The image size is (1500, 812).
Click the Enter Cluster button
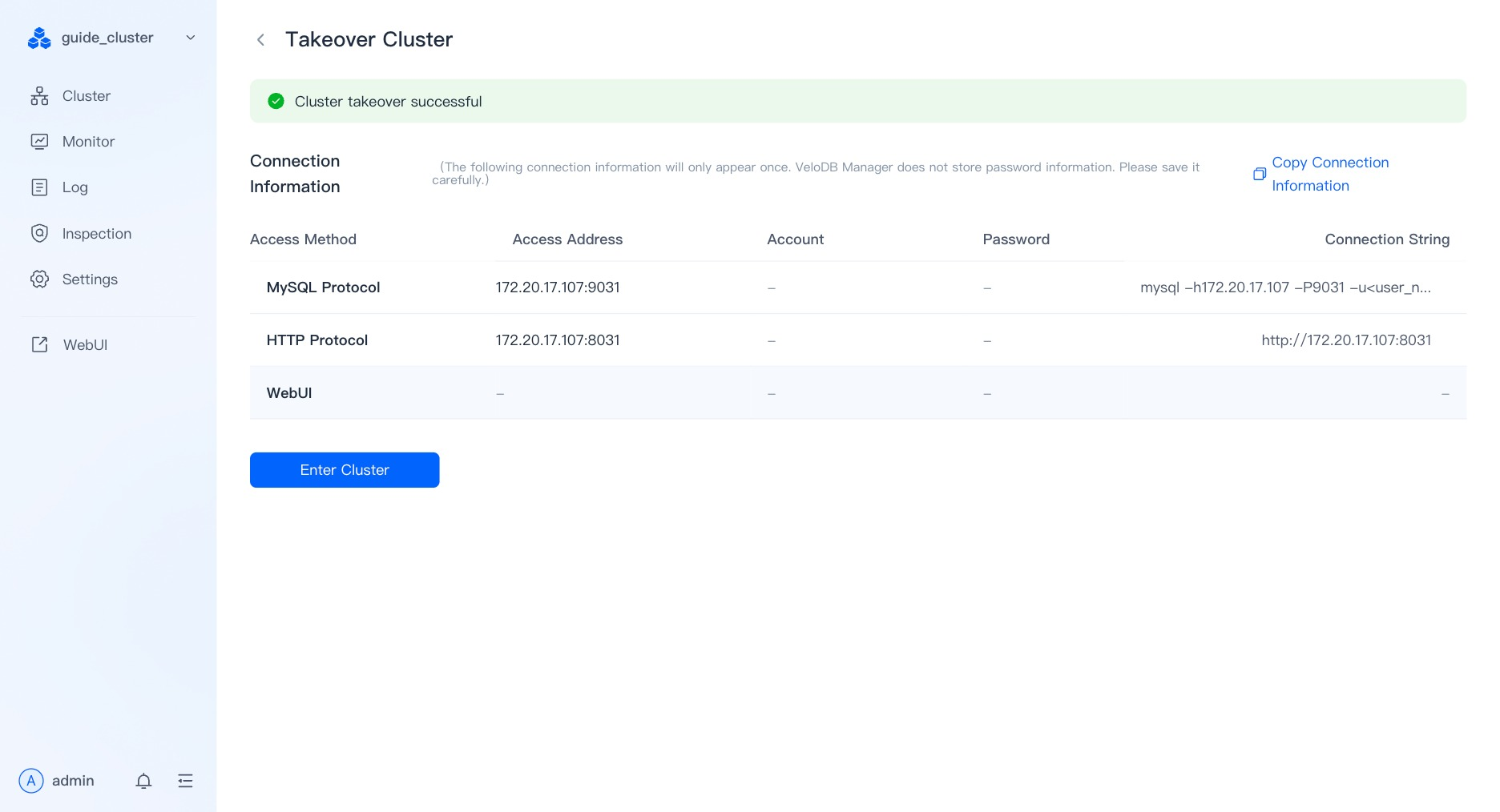pyautogui.click(x=345, y=470)
